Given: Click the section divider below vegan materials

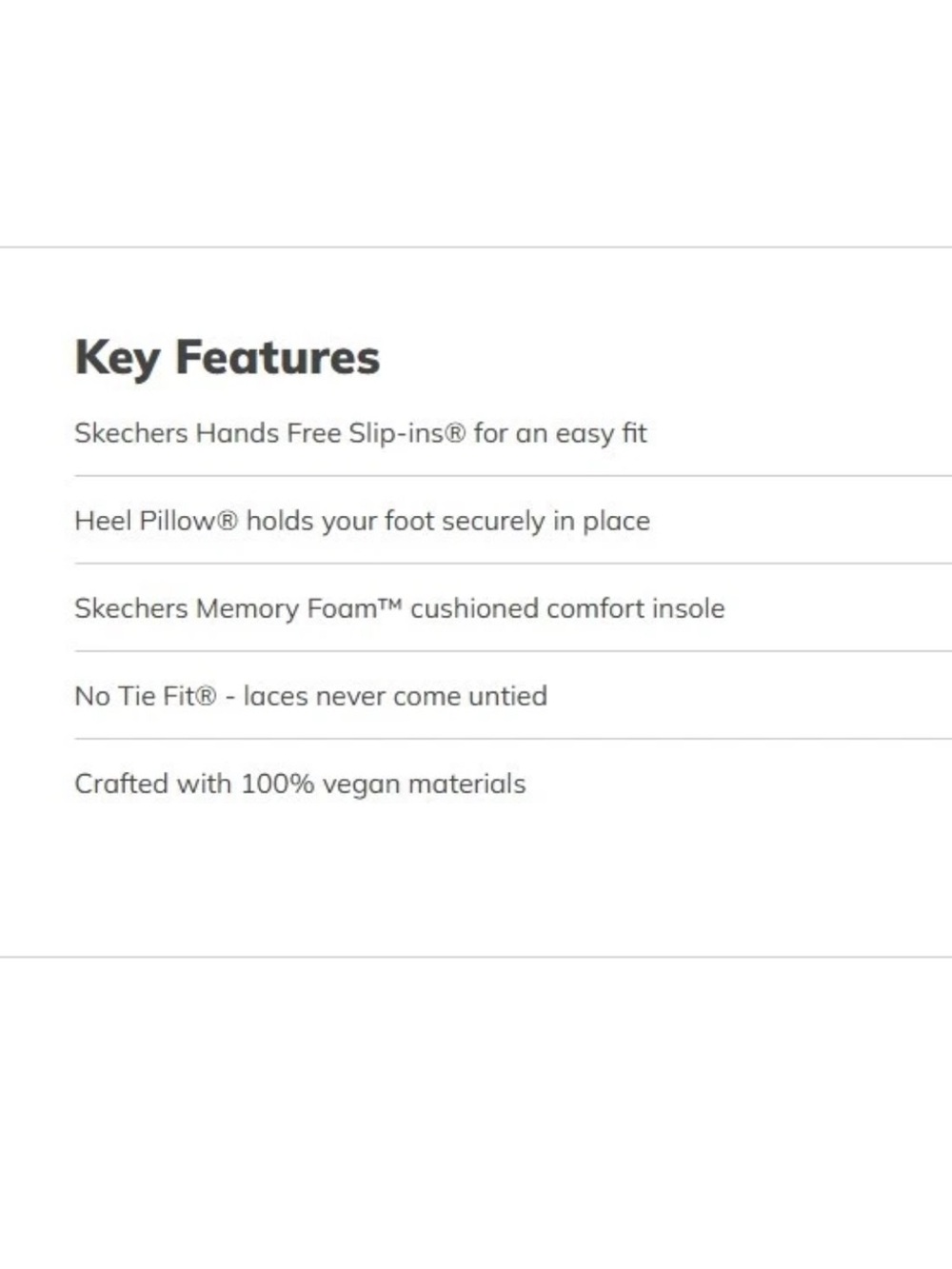Looking at the screenshot, I should [476, 957].
